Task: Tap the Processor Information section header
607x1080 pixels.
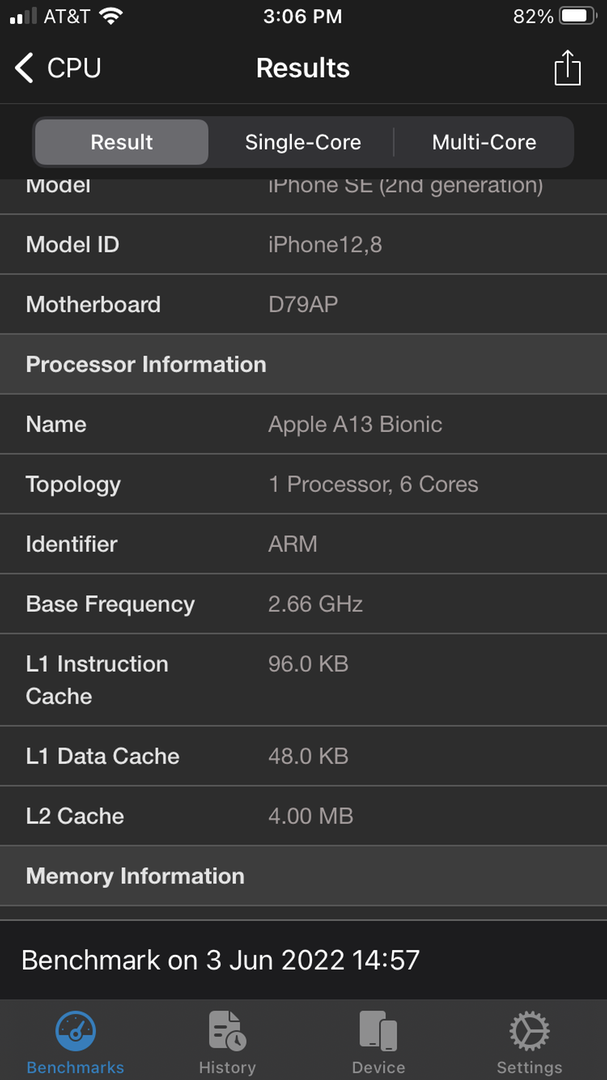Action: click(303, 364)
